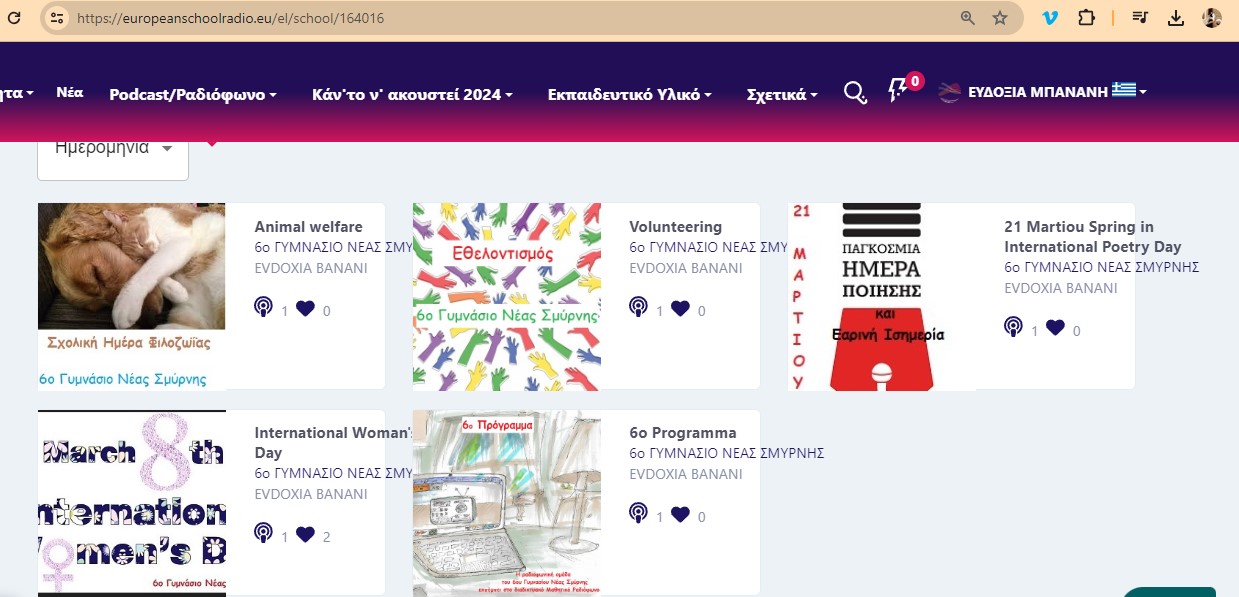This screenshot has height=597, width=1239.
Task: Open the media control playlist icon
Action: pyautogui.click(x=1141, y=18)
